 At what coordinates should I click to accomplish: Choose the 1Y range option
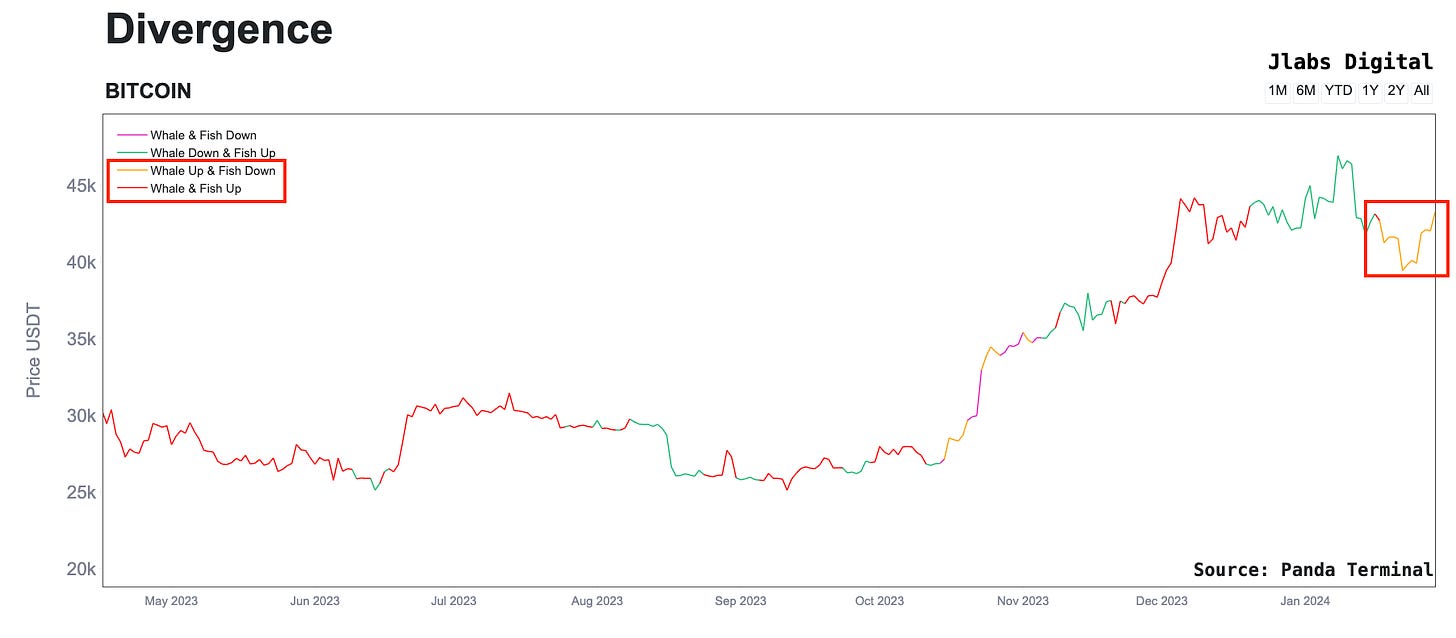(1370, 91)
